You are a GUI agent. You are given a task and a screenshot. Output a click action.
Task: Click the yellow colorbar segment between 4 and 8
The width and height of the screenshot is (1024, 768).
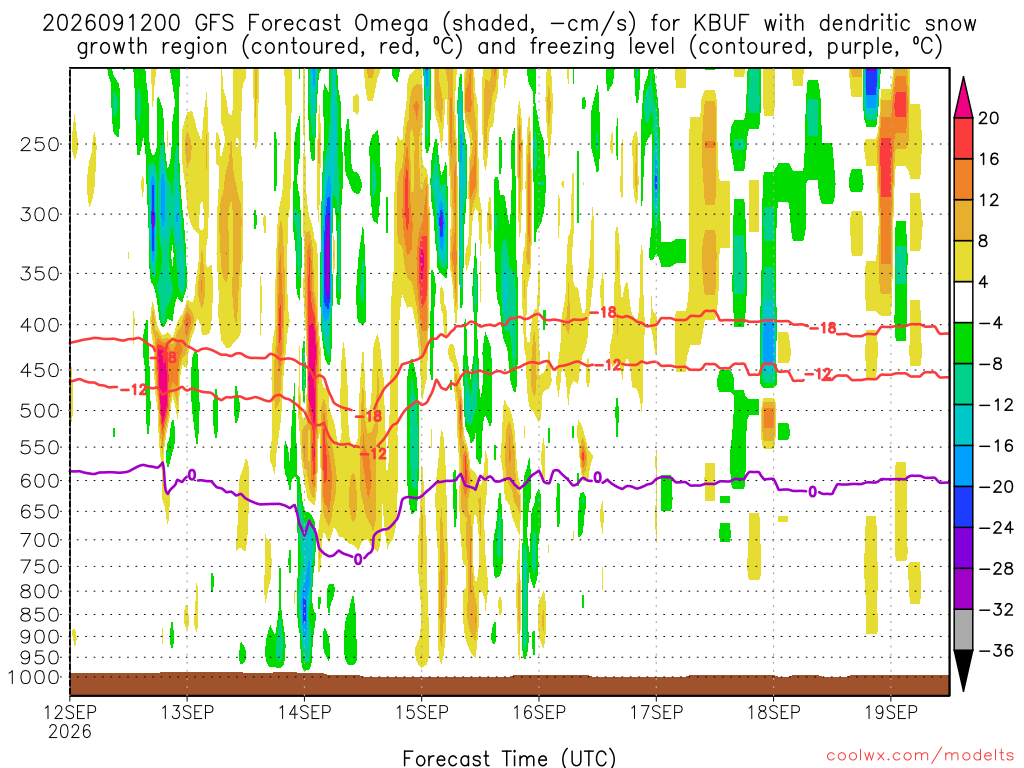coord(963,261)
